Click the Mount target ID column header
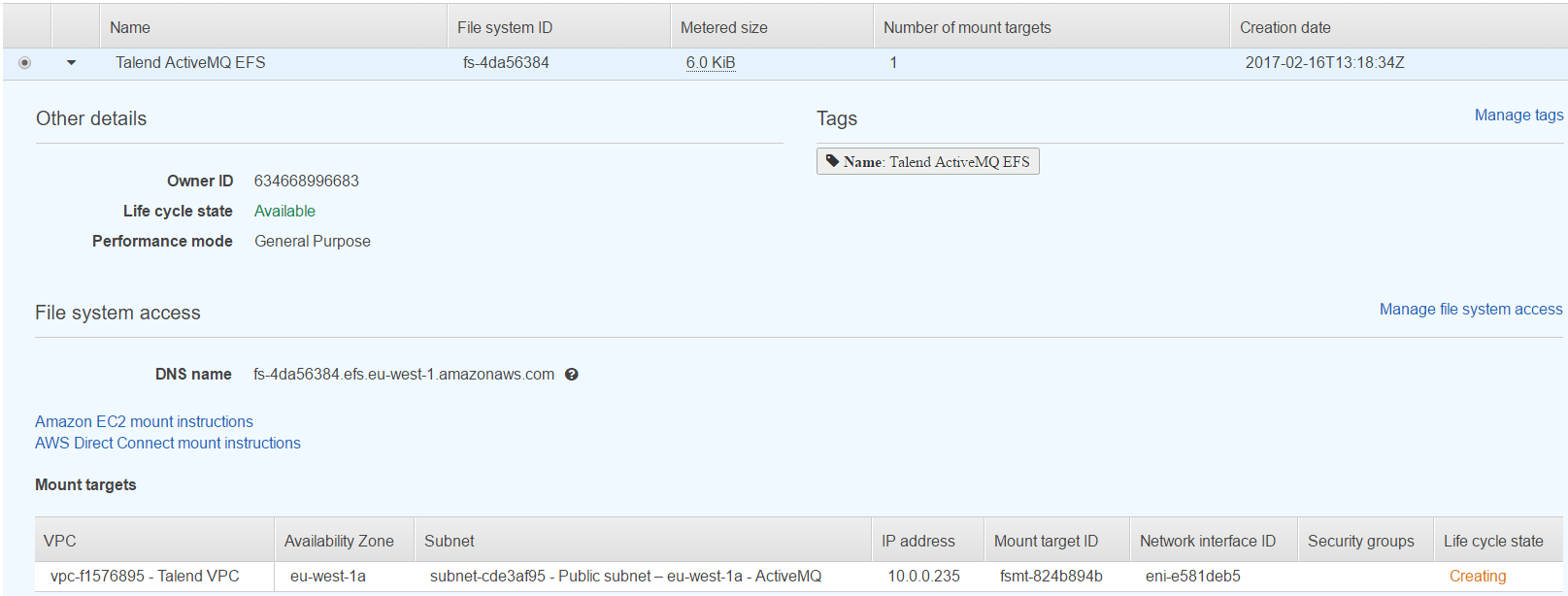1568x596 pixels. tap(1046, 542)
